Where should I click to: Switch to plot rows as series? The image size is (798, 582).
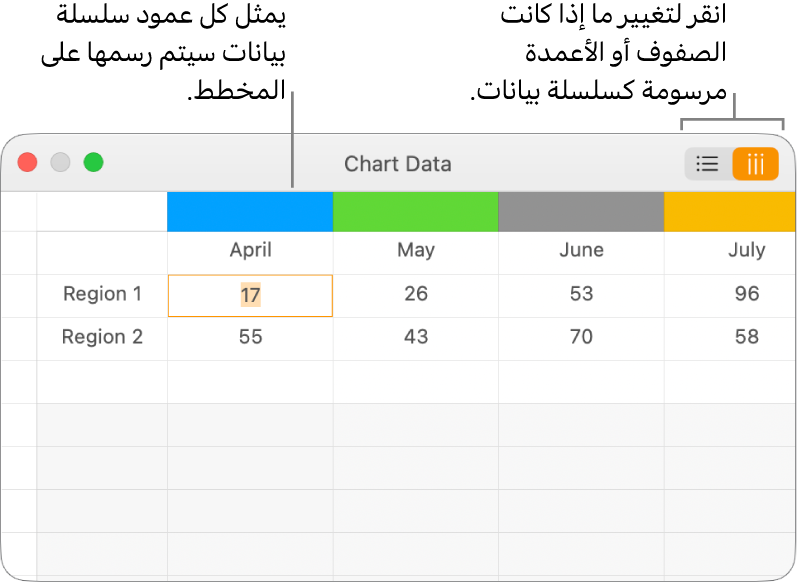click(x=707, y=164)
